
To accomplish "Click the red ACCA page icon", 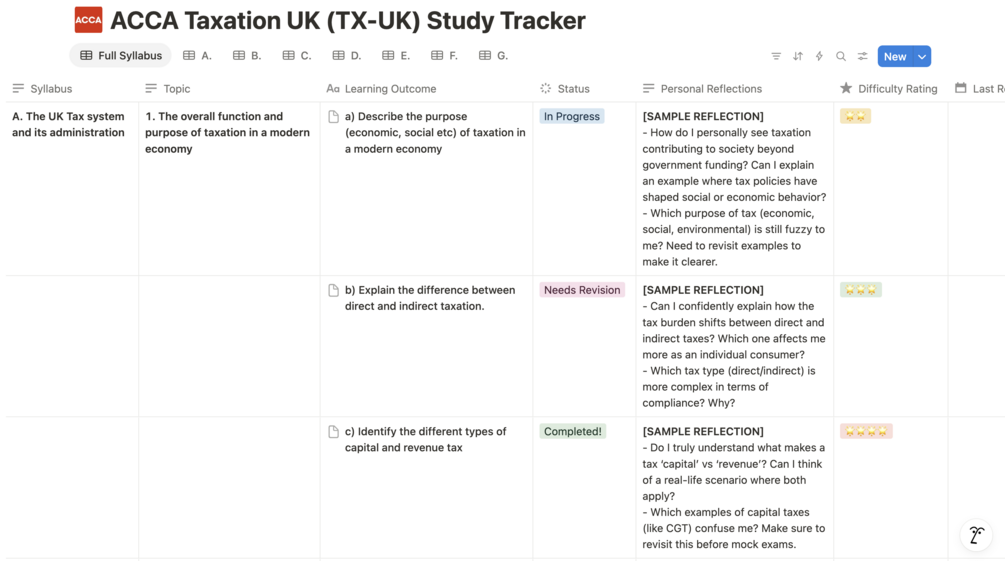I will pos(88,20).
